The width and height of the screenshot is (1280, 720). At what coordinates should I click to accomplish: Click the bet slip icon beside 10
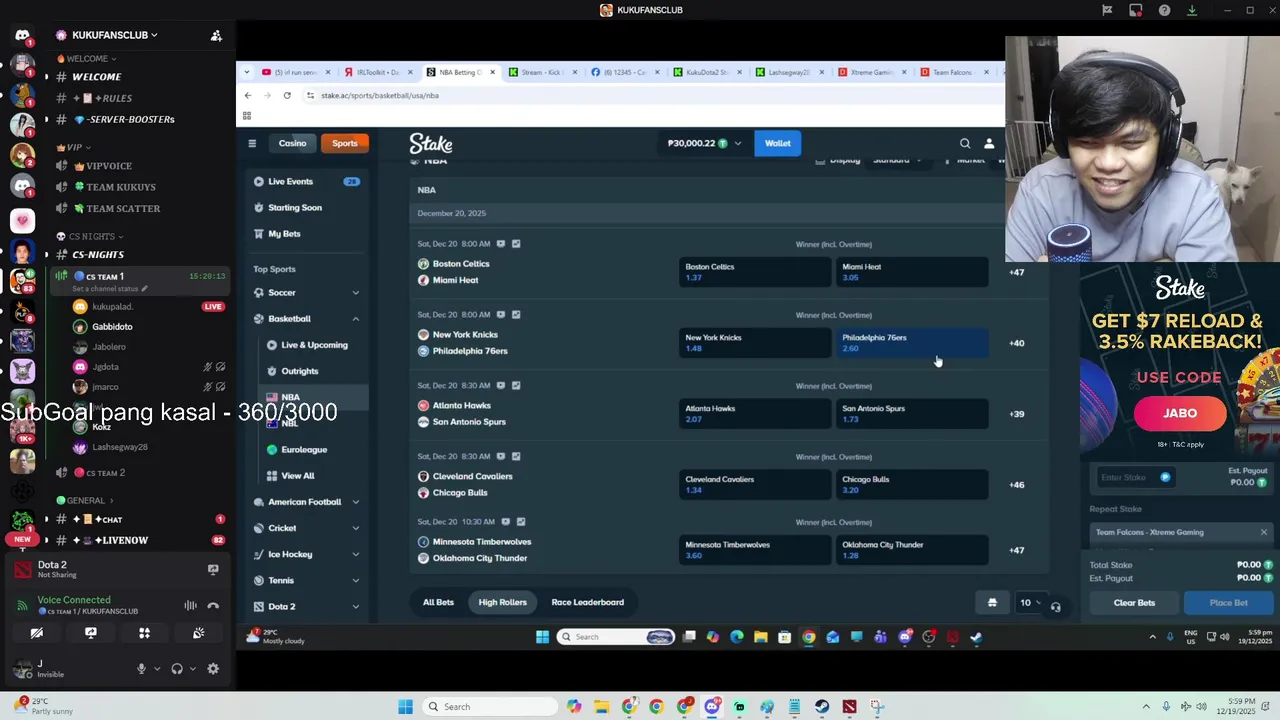(992, 603)
